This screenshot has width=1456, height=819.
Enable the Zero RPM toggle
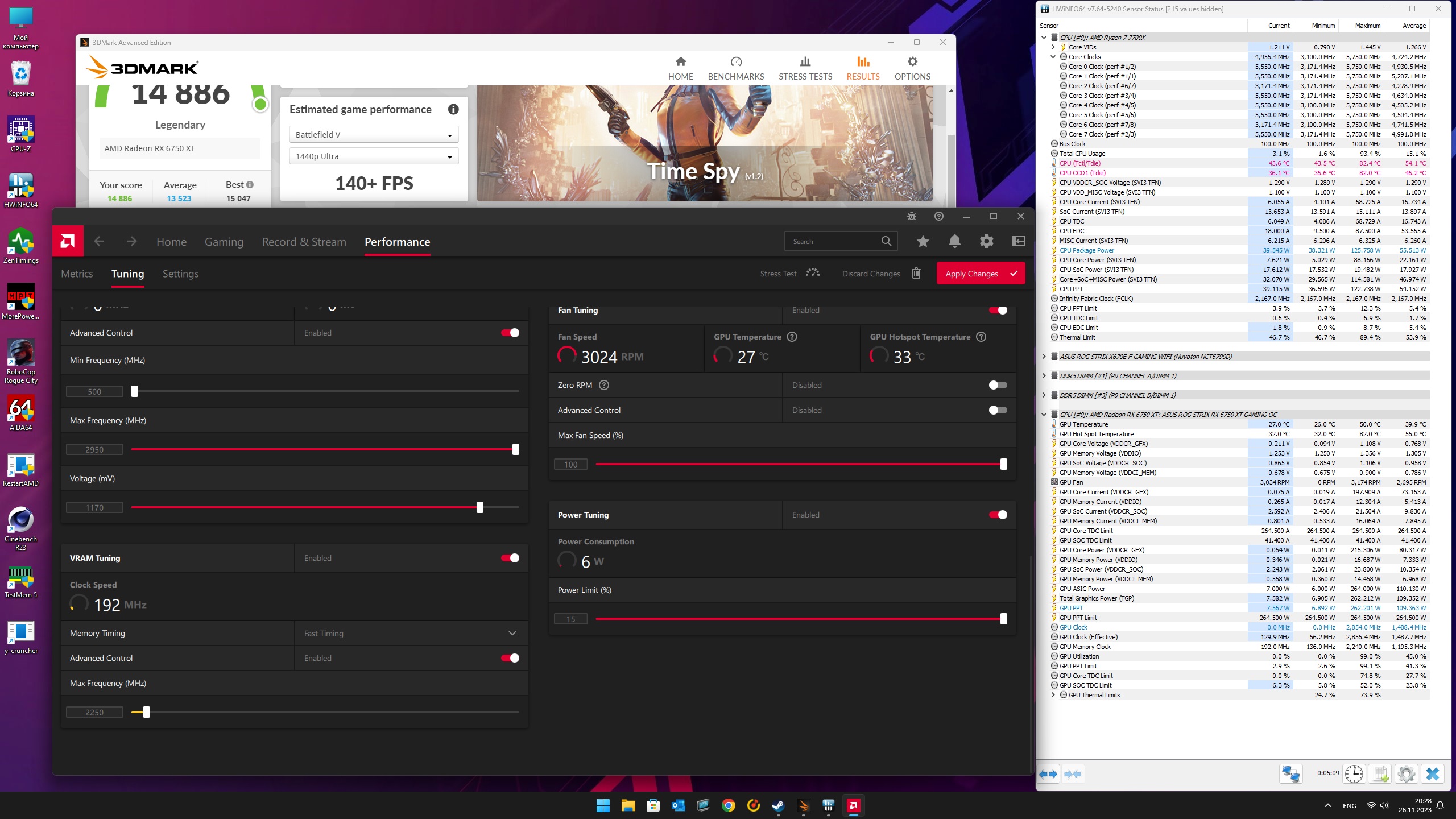[x=998, y=385]
